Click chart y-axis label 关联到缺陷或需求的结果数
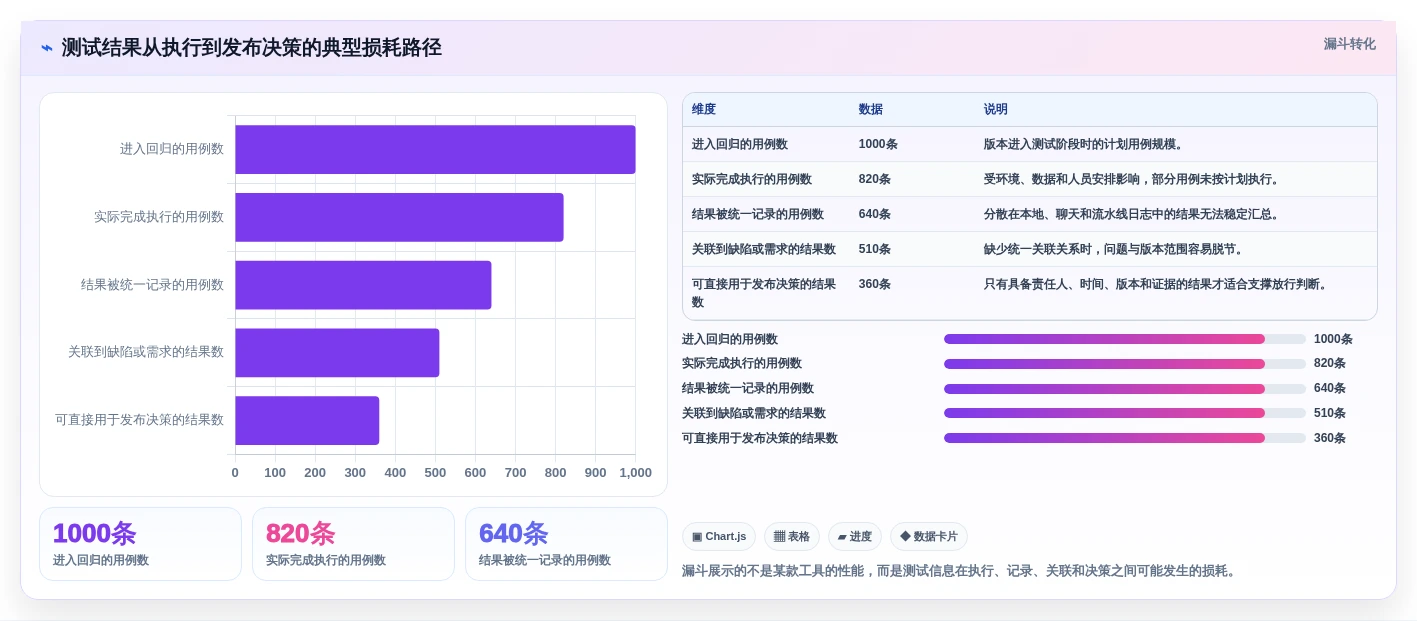1417x621 pixels. [146, 352]
